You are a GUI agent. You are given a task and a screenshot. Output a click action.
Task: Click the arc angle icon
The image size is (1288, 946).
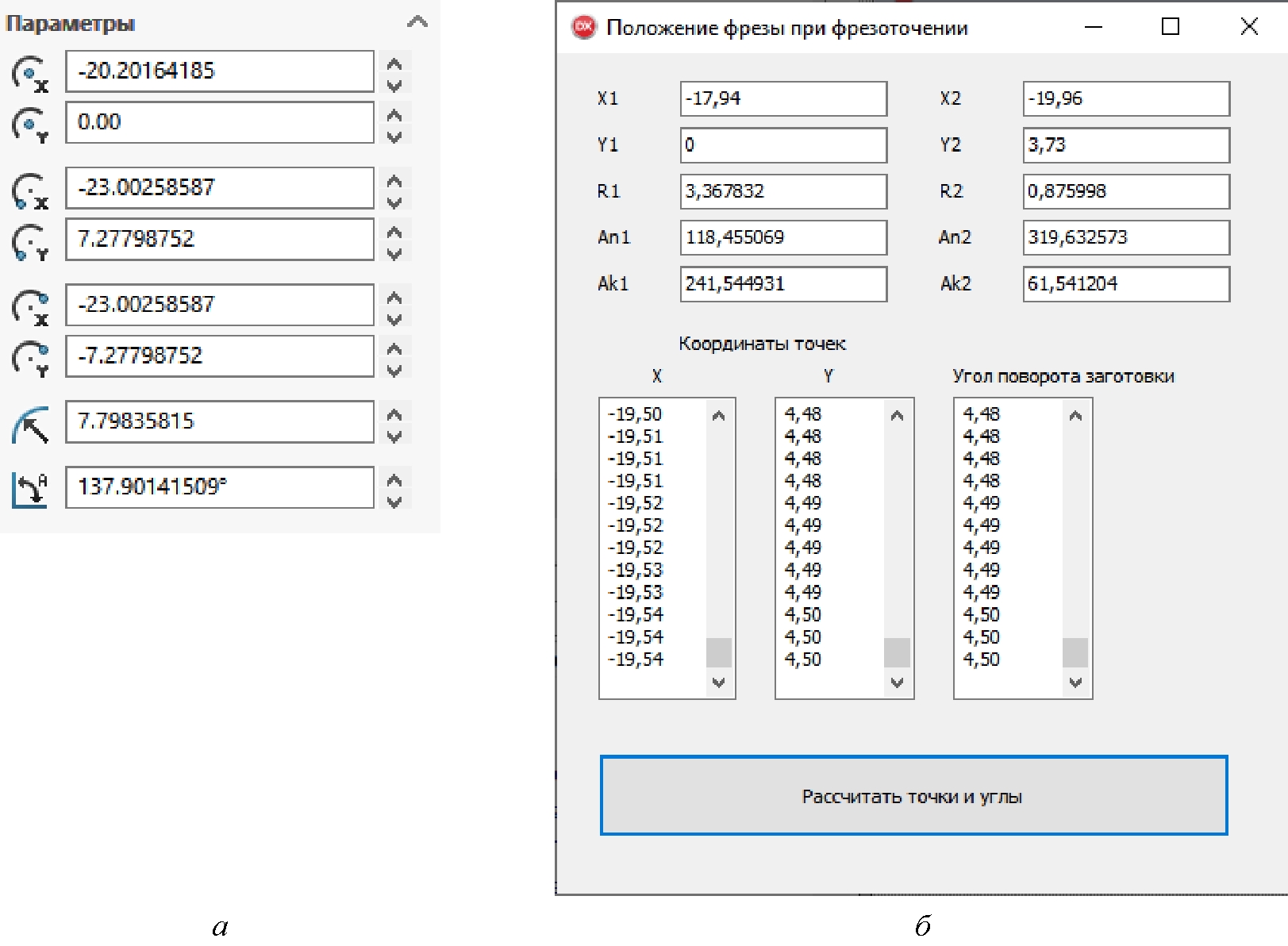click(x=30, y=489)
